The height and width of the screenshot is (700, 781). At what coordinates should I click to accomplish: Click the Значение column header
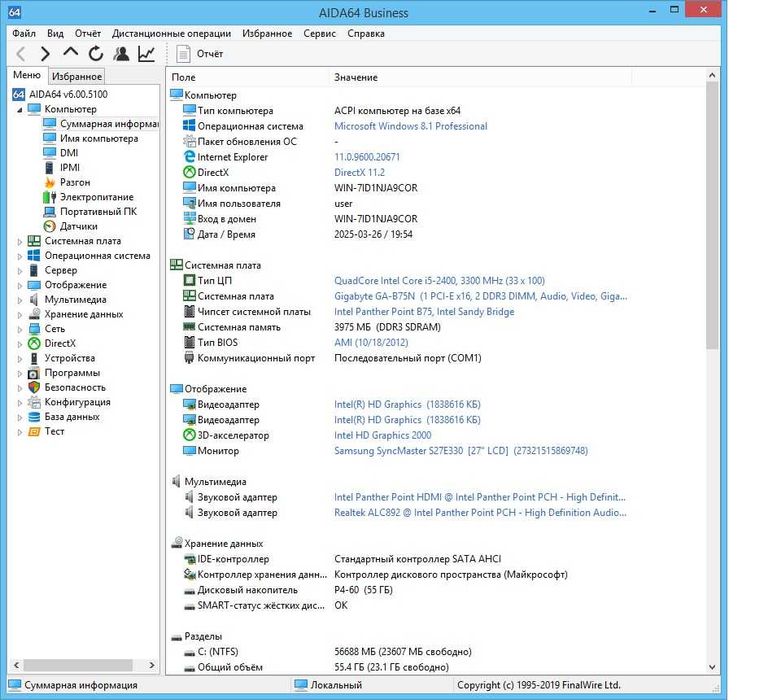481,77
